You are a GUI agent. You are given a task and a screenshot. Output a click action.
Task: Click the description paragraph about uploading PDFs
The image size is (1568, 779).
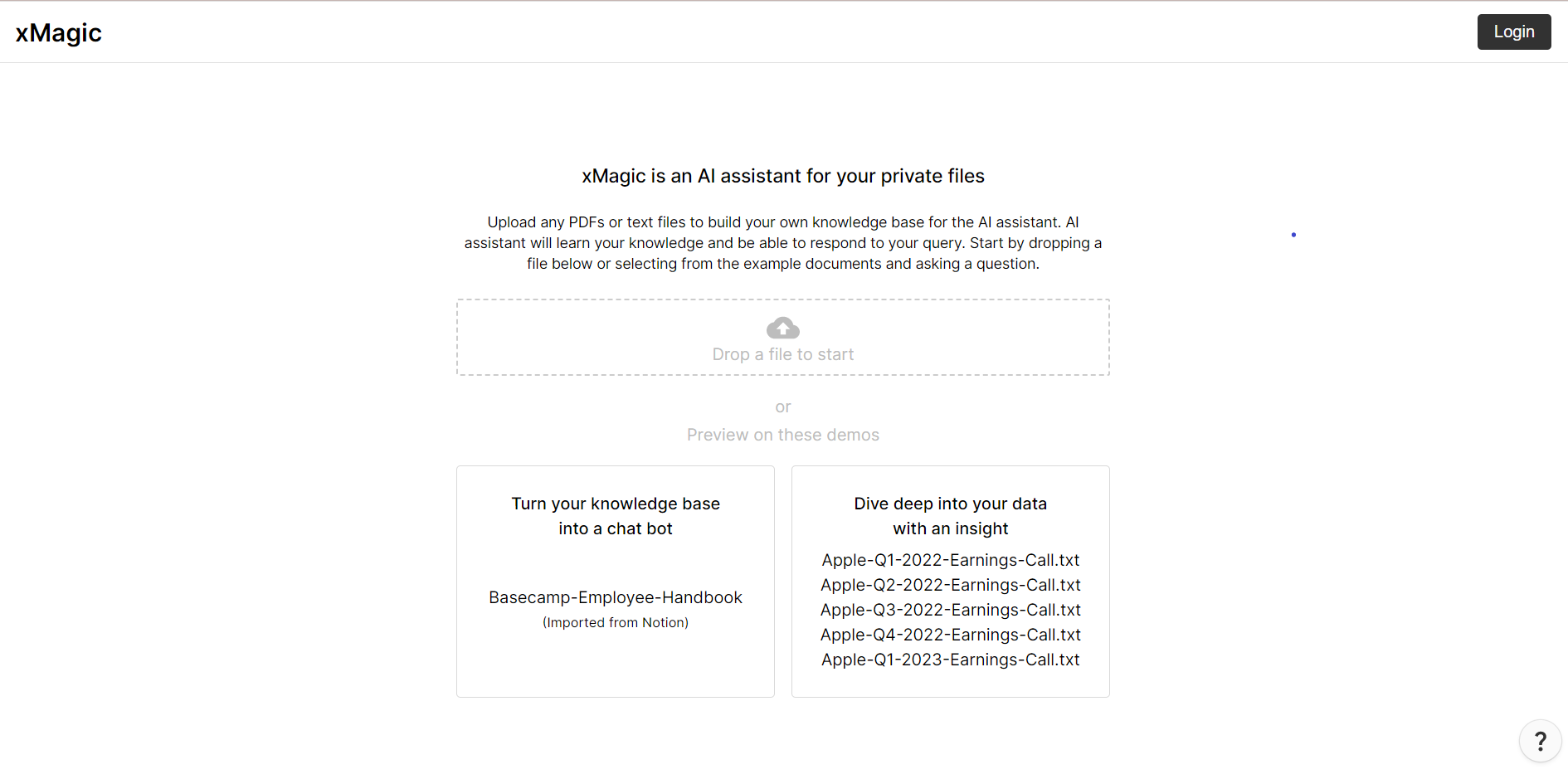782,243
